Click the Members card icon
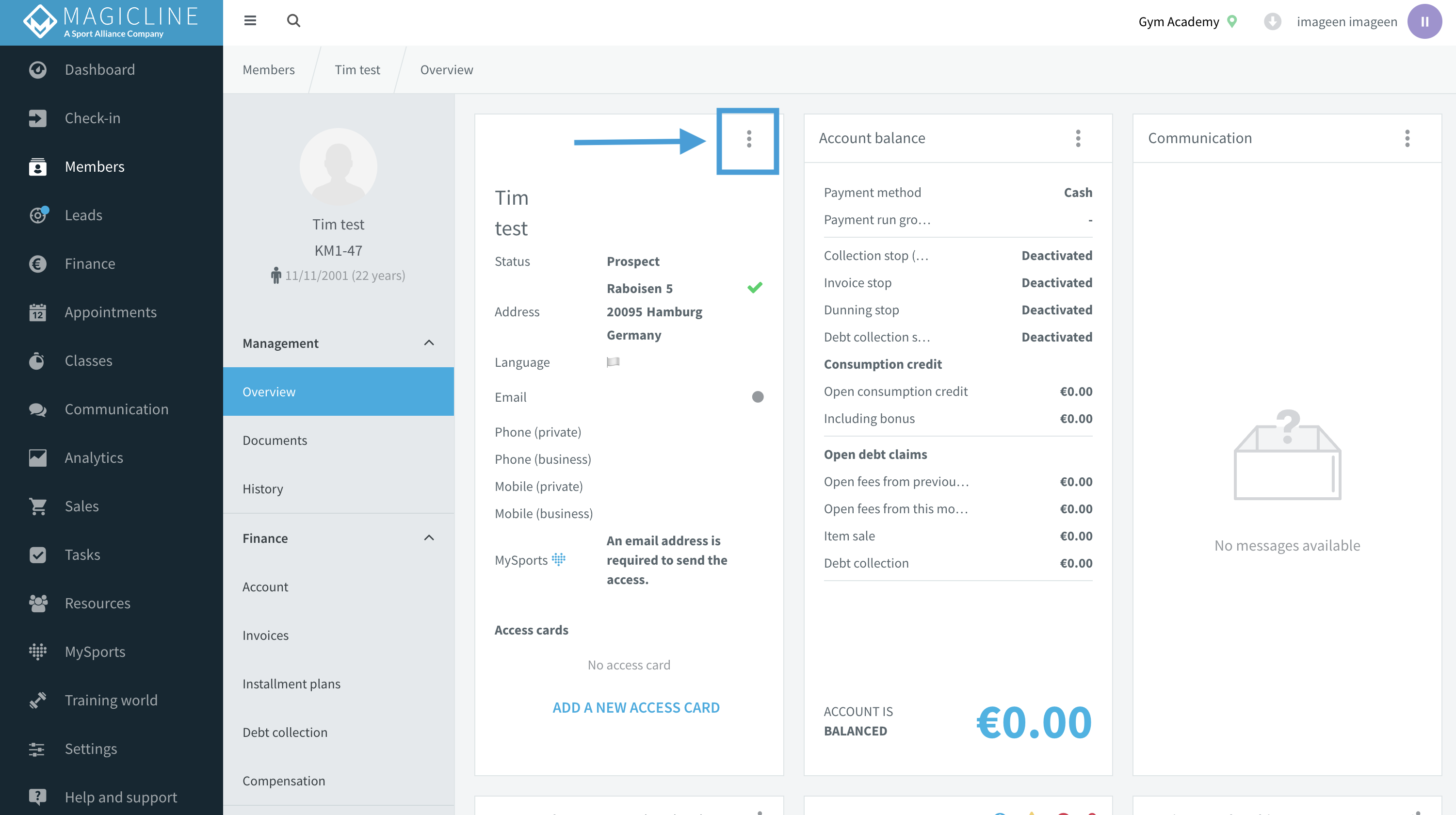1456x815 pixels. tap(38, 167)
